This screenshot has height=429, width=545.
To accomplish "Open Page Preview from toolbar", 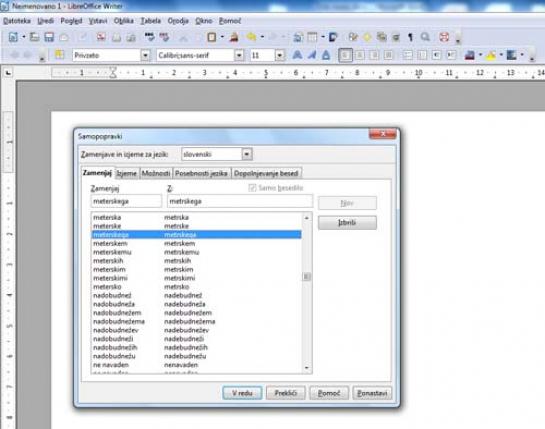I will click(131, 37).
